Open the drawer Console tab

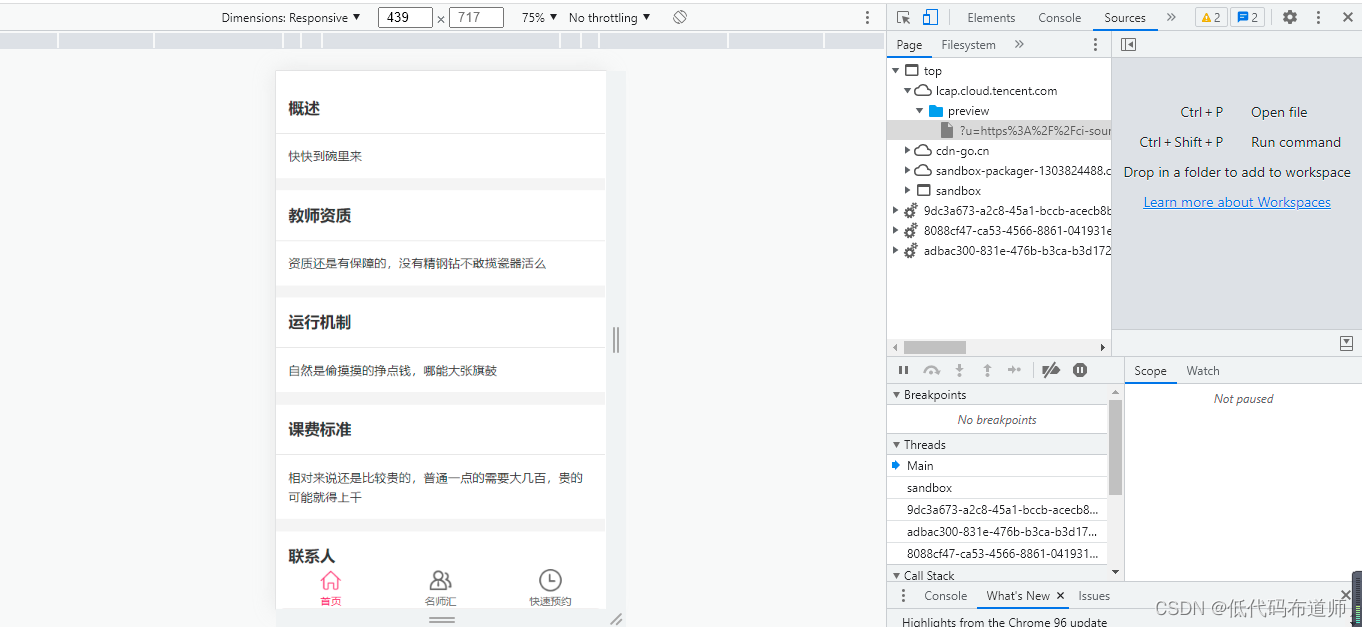click(x=945, y=596)
